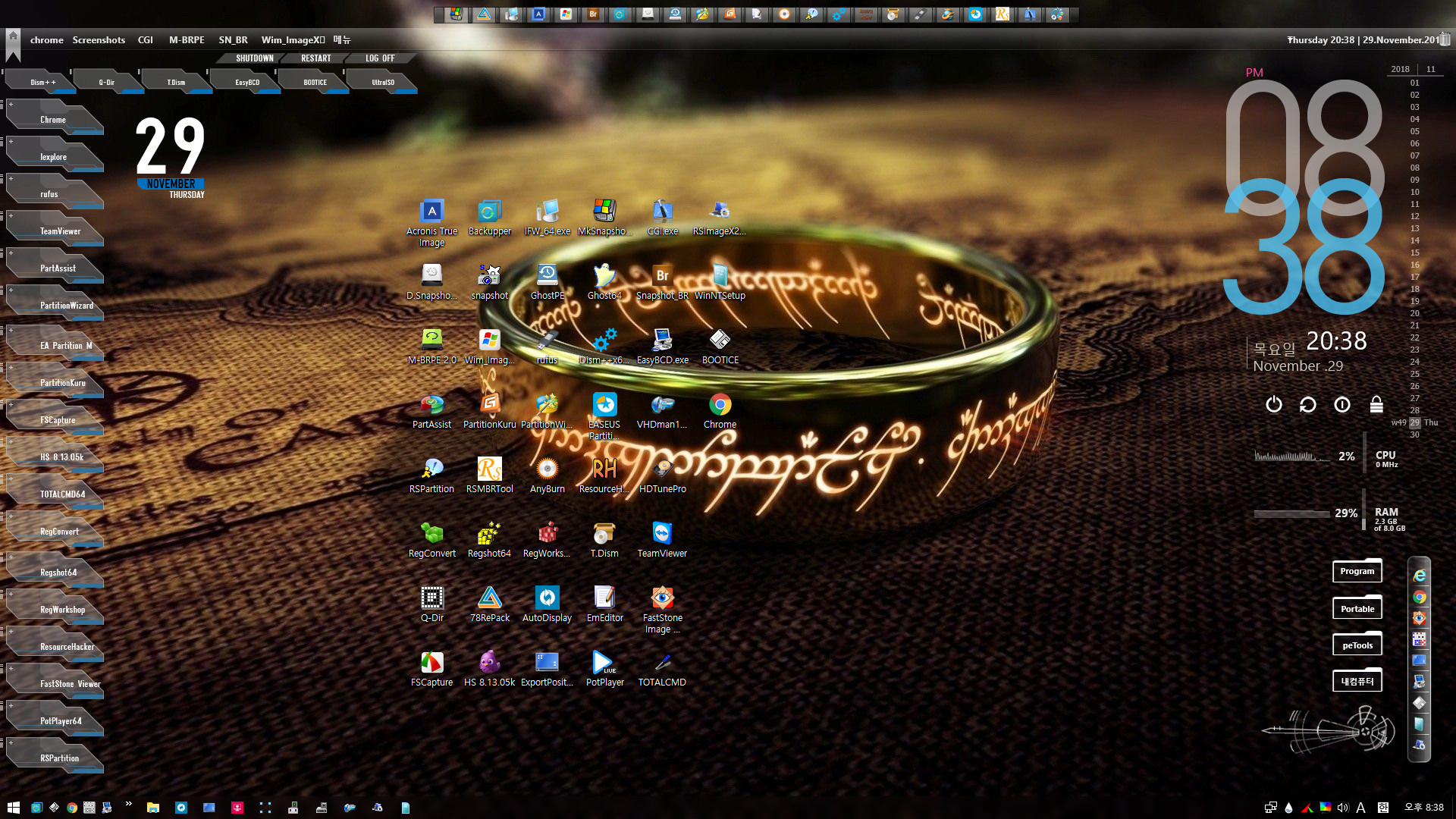
Task: Launch EA Partition M from left sidebar
Action: point(54,345)
